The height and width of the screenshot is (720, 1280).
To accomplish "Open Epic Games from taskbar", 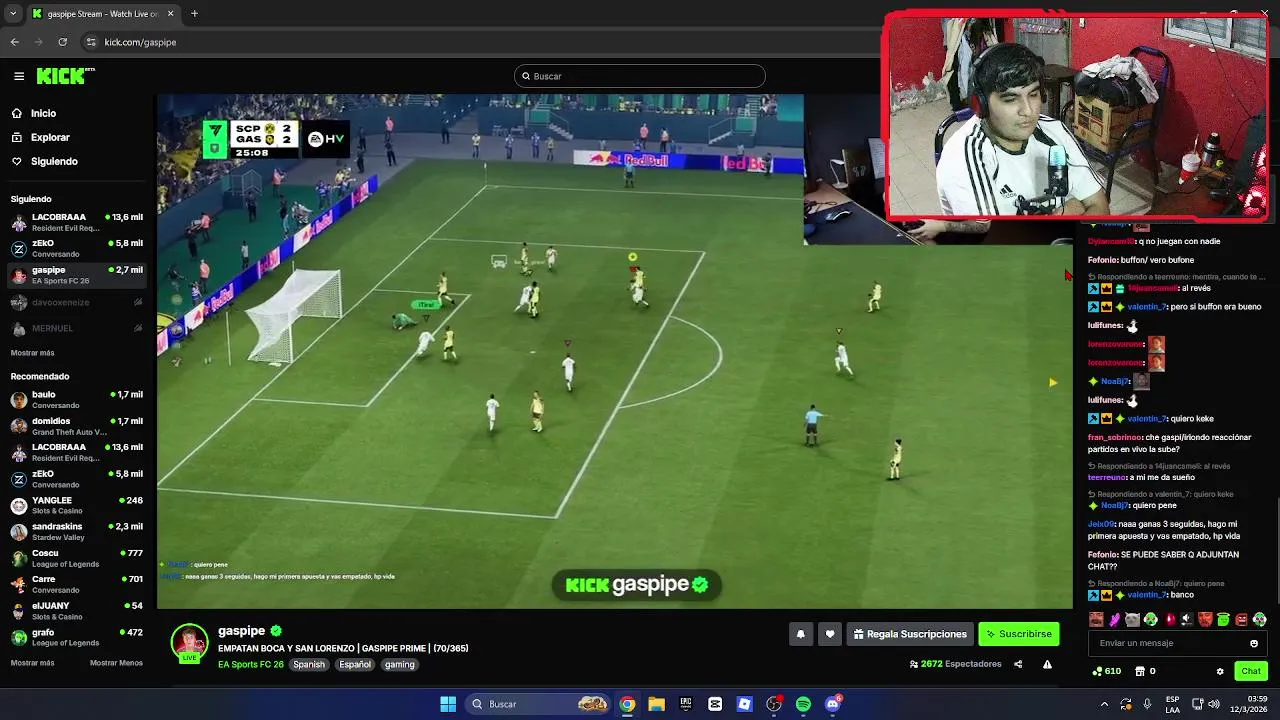I will (x=686, y=704).
